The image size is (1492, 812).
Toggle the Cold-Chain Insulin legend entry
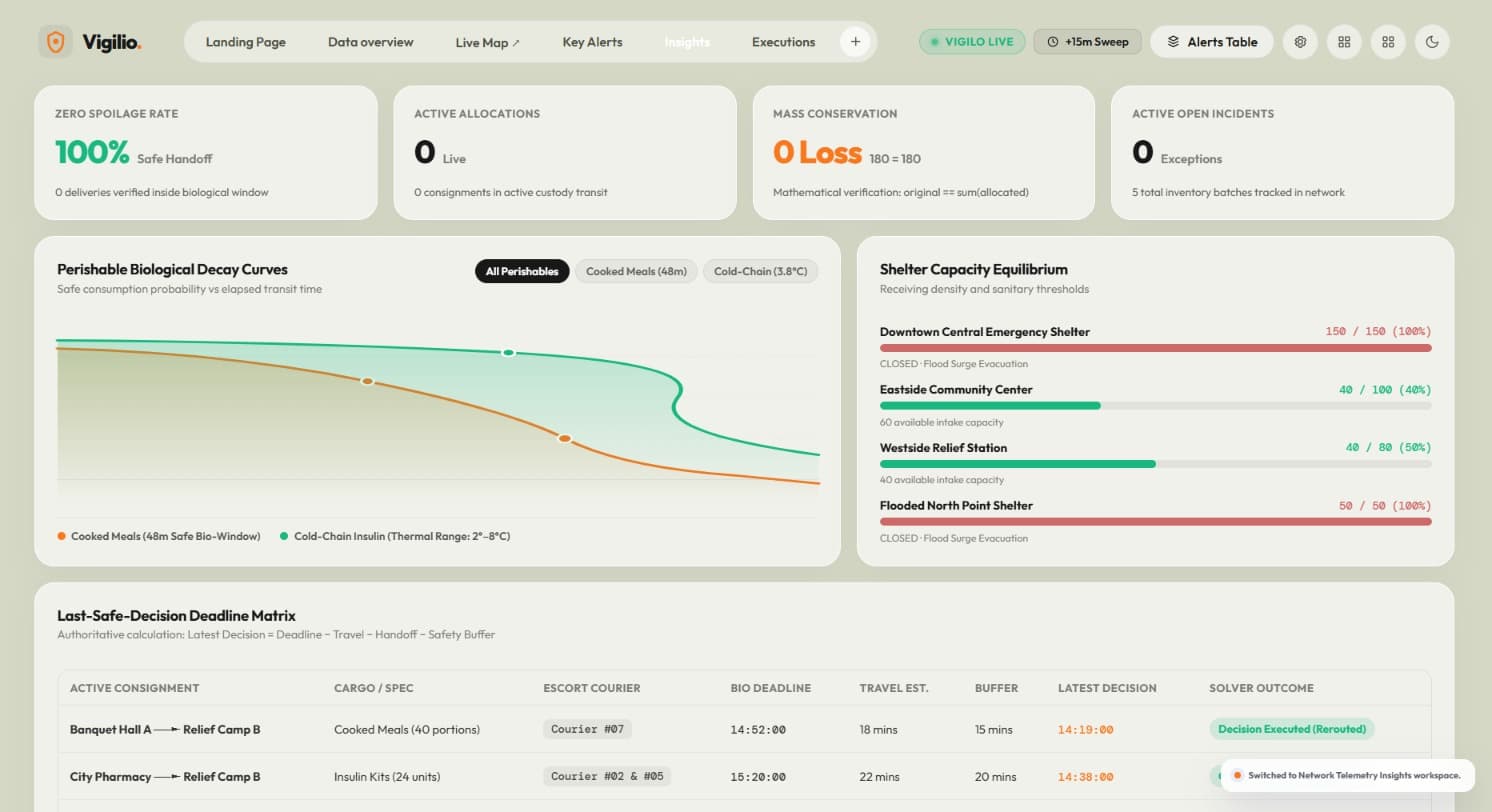click(x=395, y=537)
